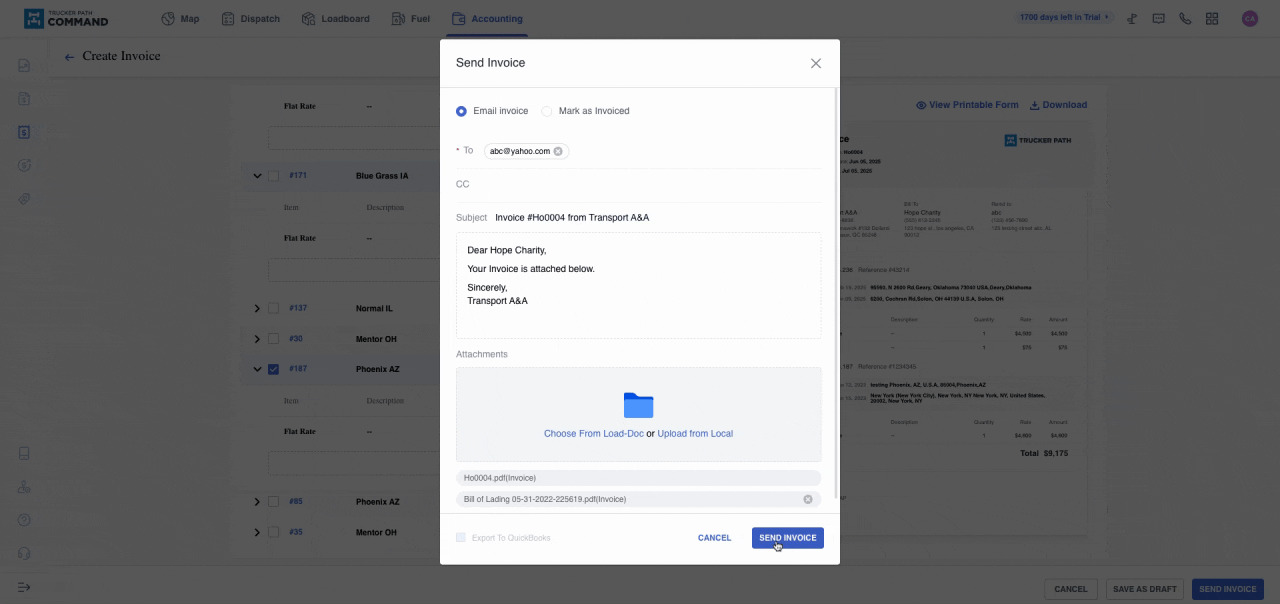Select Mark as Invoiced radio option
The width and height of the screenshot is (1280, 604).
coord(547,111)
